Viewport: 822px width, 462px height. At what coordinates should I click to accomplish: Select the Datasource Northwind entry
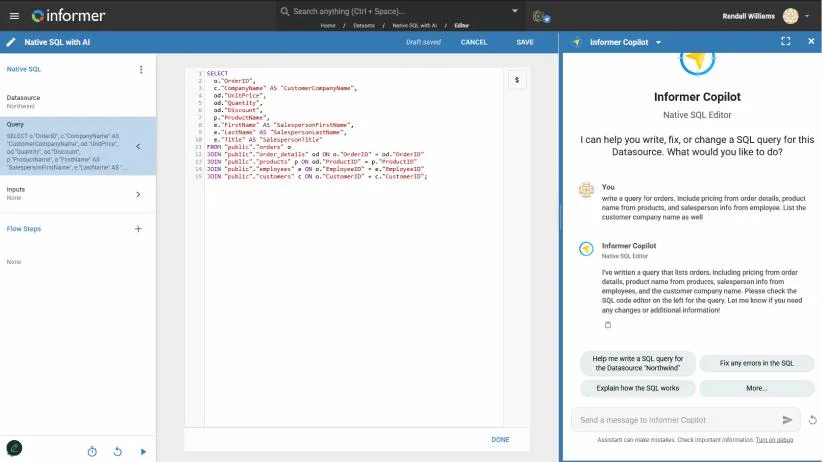(x=78, y=102)
